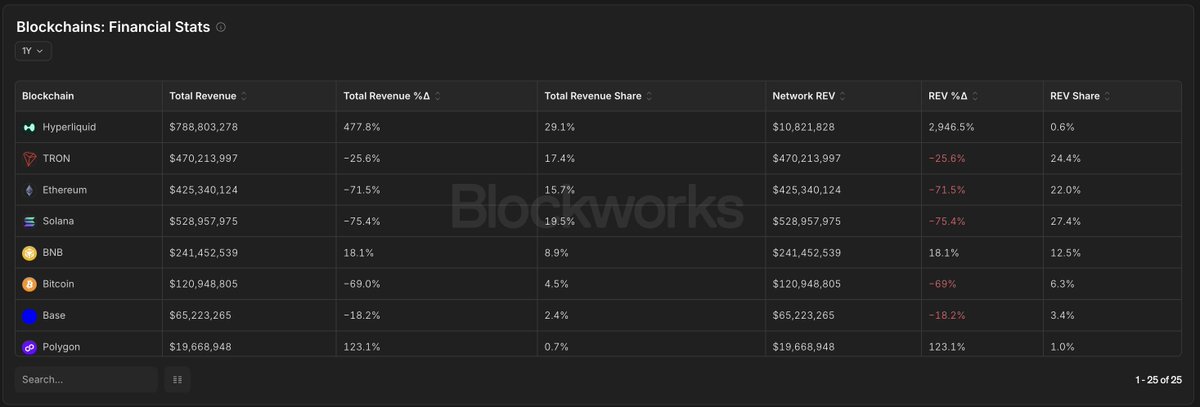Sort table by Network REV header

coord(809,96)
